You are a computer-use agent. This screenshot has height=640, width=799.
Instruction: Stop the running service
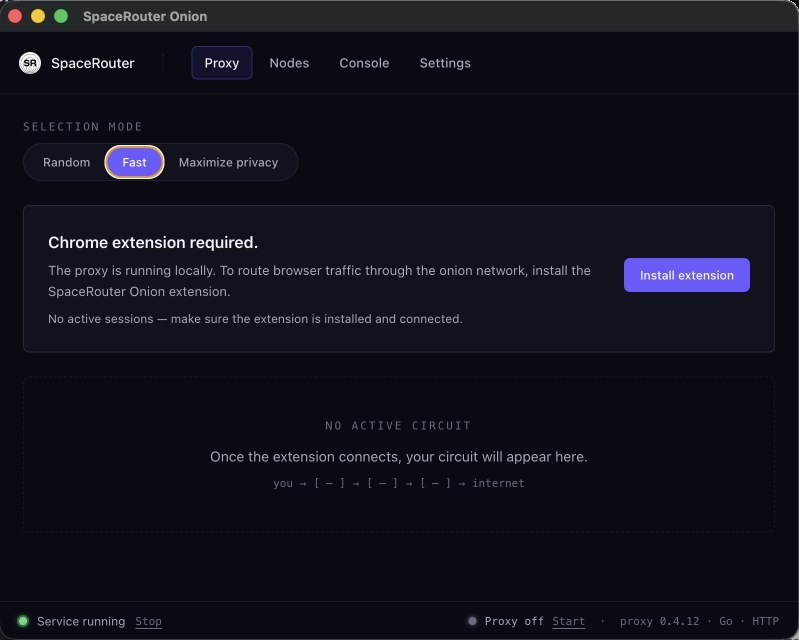coord(148,621)
